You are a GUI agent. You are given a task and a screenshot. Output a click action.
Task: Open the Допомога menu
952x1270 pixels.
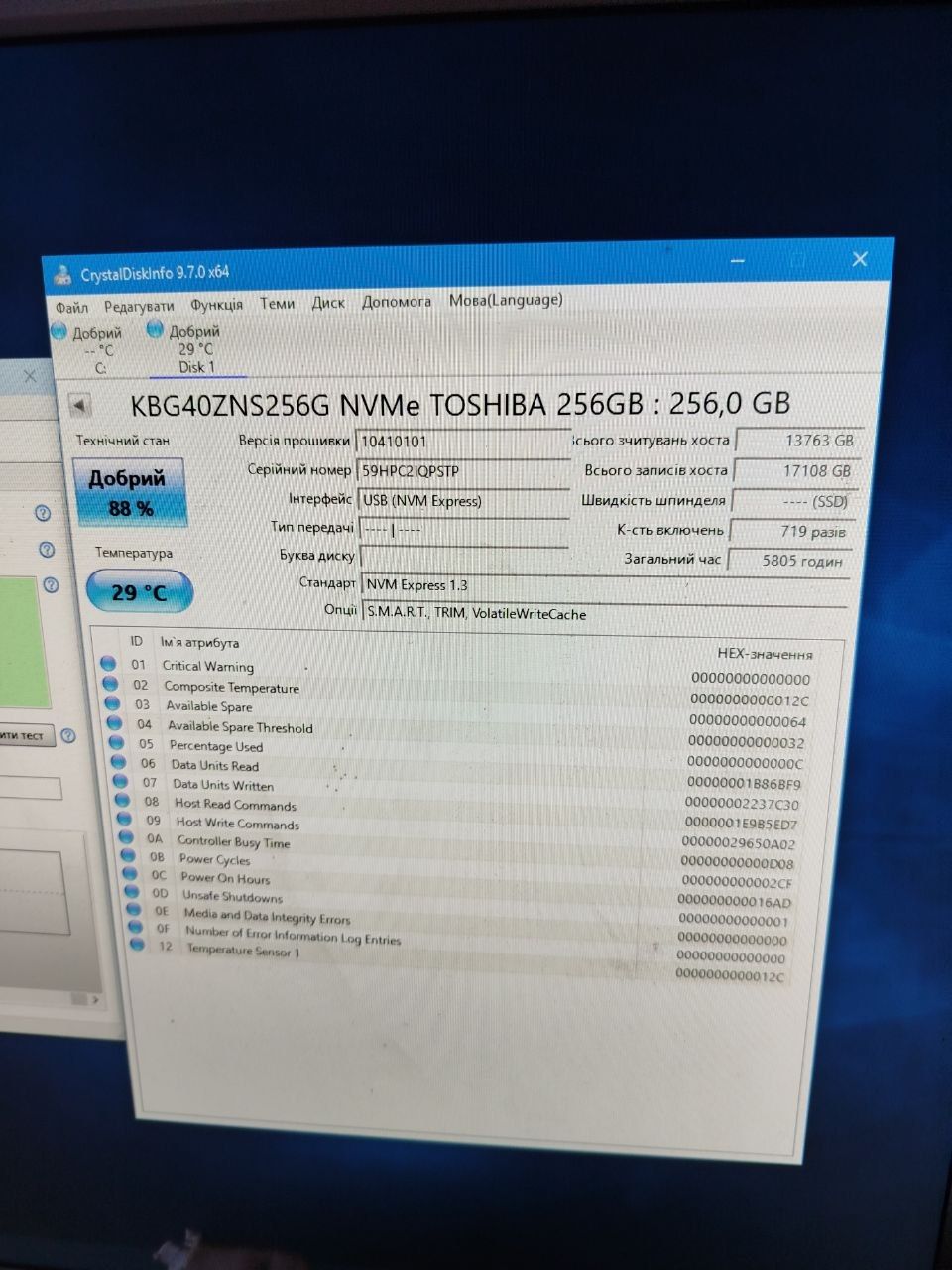[x=397, y=301]
